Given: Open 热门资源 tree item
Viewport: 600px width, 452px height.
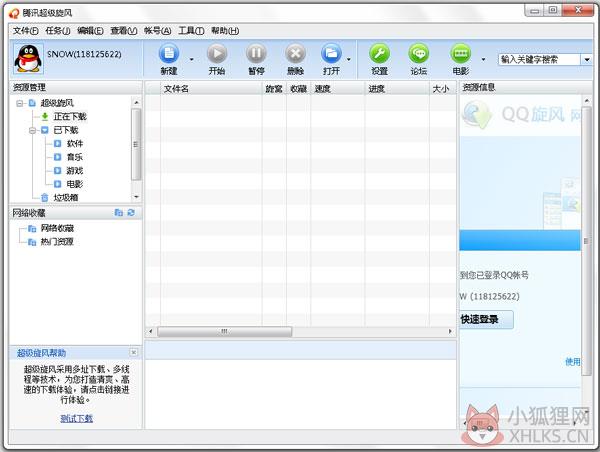Looking at the screenshot, I should pyautogui.click(x=57, y=242).
